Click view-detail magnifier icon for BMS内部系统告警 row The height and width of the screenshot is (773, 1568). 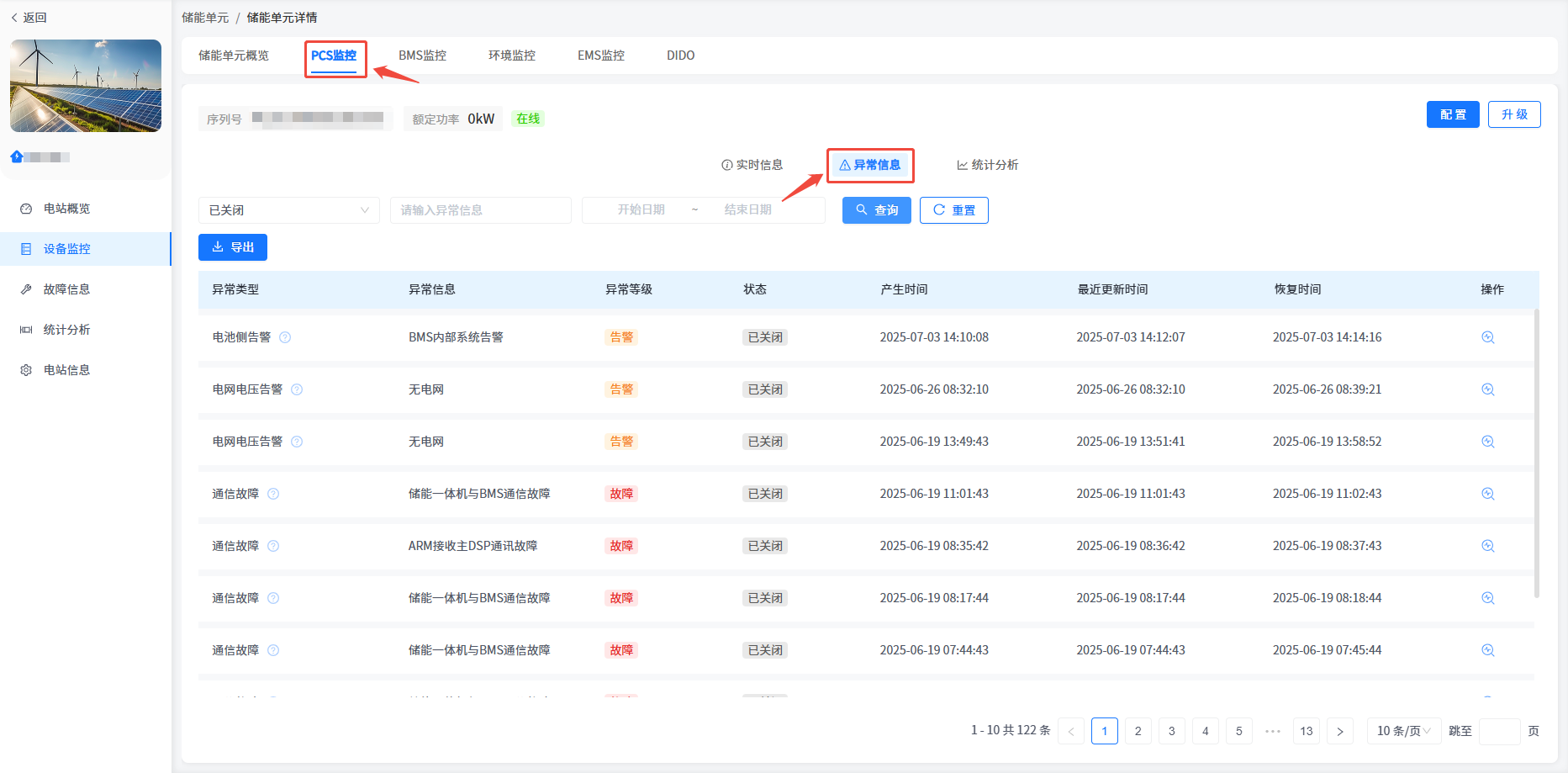click(1487, 337)
